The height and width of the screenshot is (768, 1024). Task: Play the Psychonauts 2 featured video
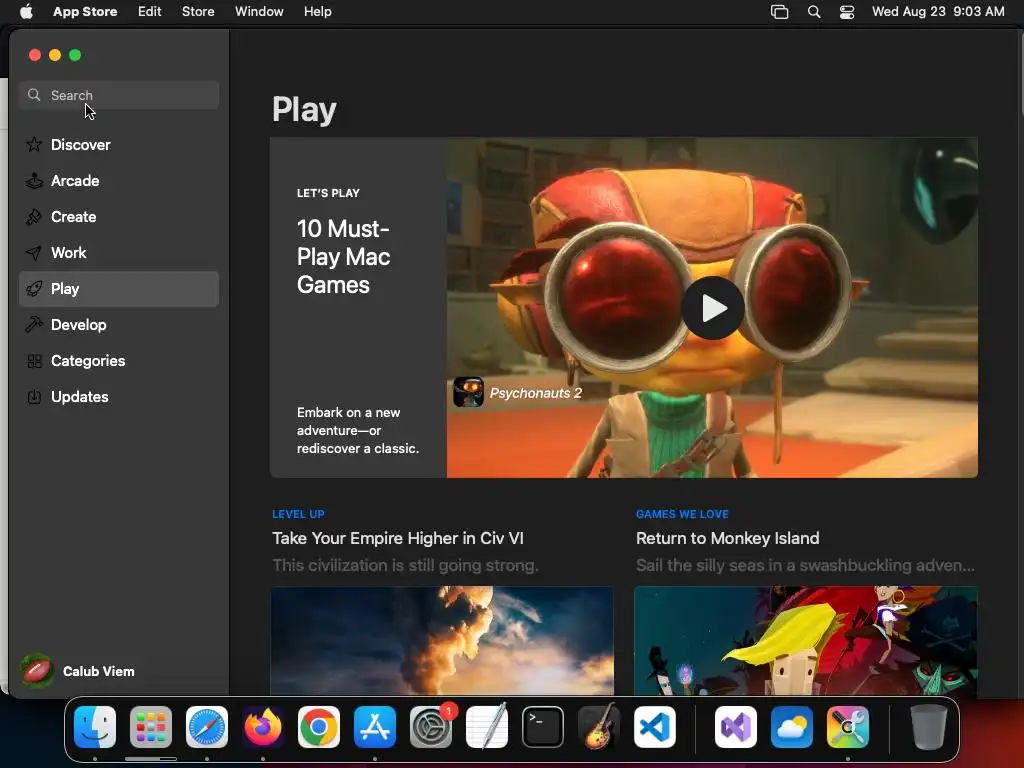point(712,308)
